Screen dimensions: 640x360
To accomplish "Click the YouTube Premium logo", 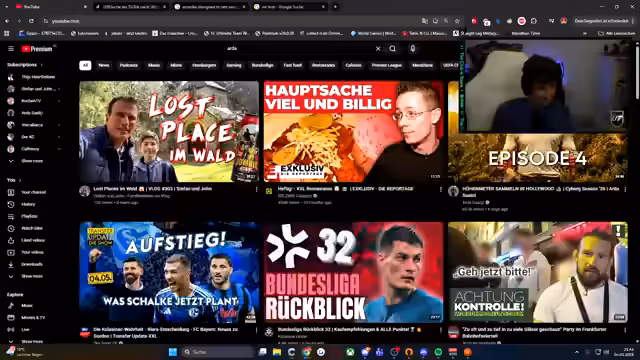I will tap(37, 49).
